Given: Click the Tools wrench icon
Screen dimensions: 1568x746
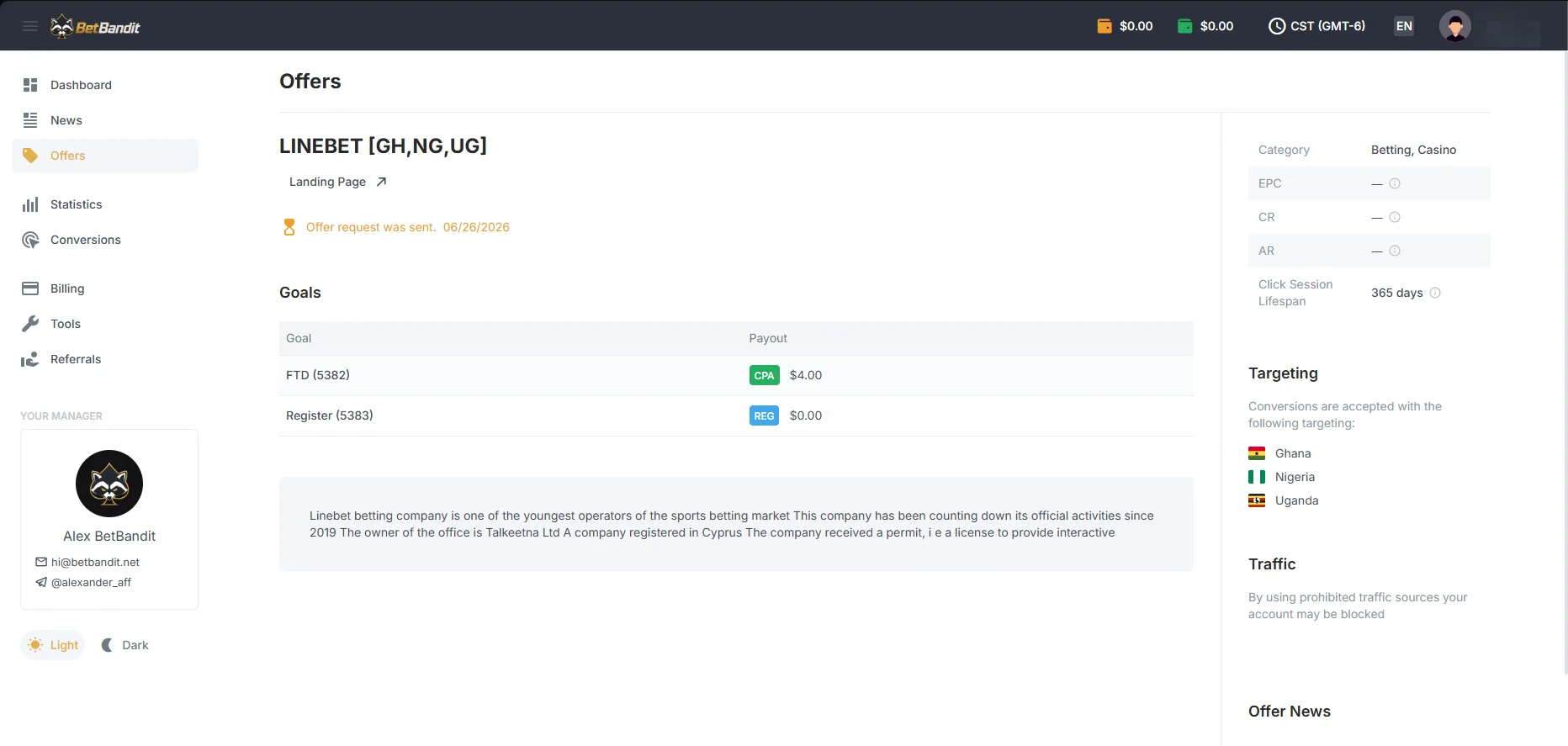Looking at the screenshot, I should [30, 324].
